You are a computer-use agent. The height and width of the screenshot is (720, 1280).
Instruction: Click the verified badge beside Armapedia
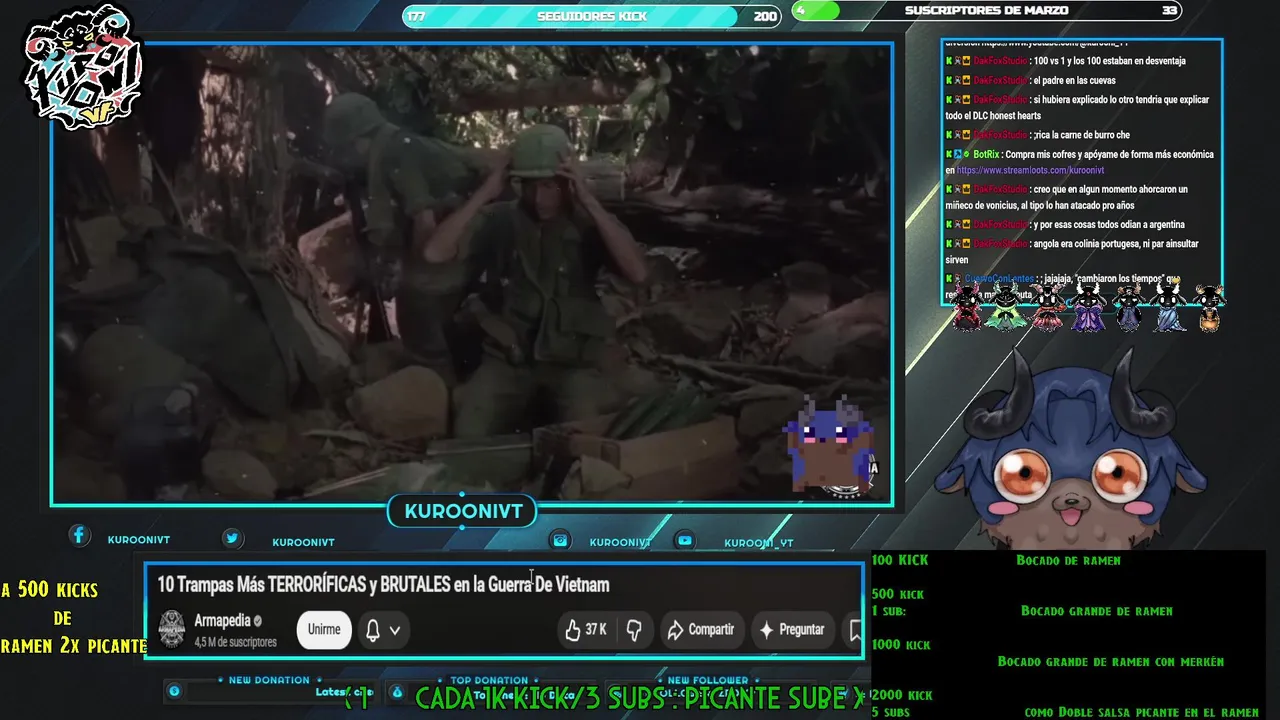click(258, 621)
